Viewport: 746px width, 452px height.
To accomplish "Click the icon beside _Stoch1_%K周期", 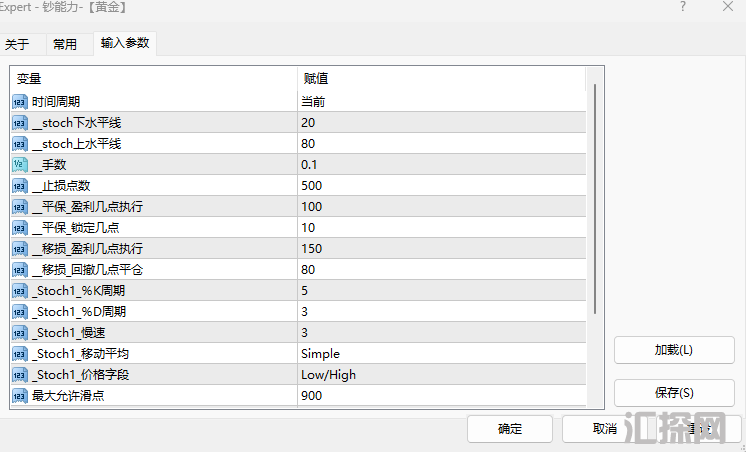I will point(20,291).
